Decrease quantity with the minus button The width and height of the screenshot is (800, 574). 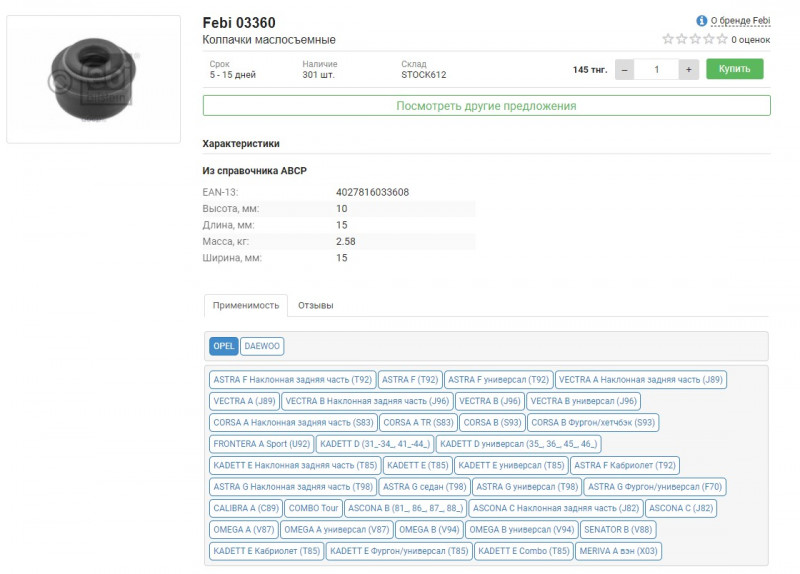coord(624,69)
